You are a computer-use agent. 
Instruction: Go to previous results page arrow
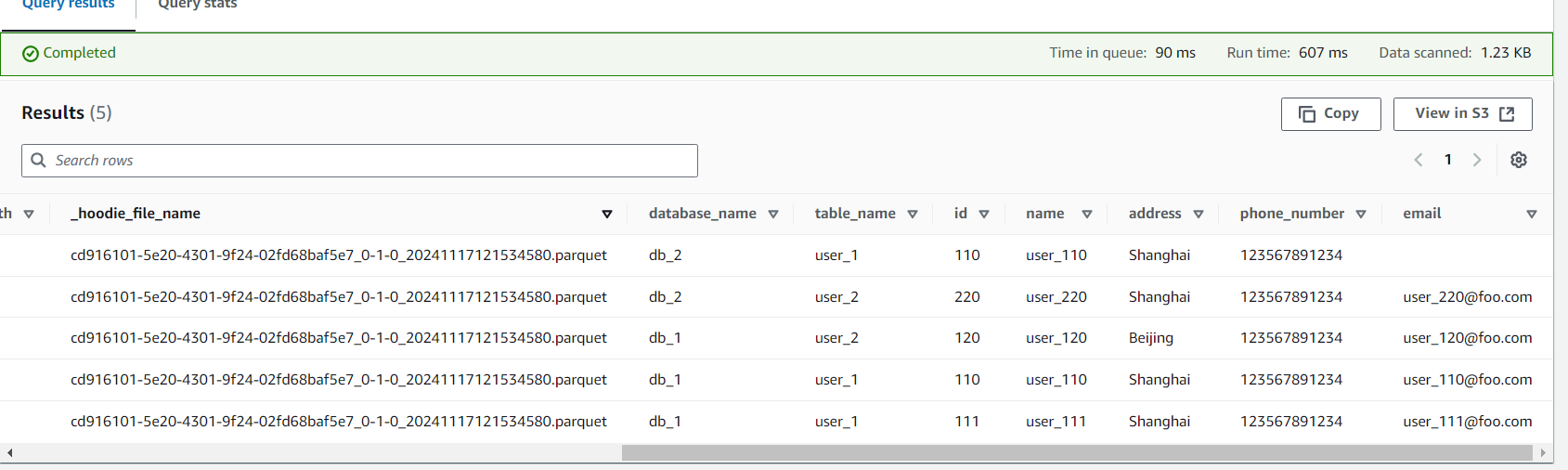pyautogui.click(x=1419, y=160)
